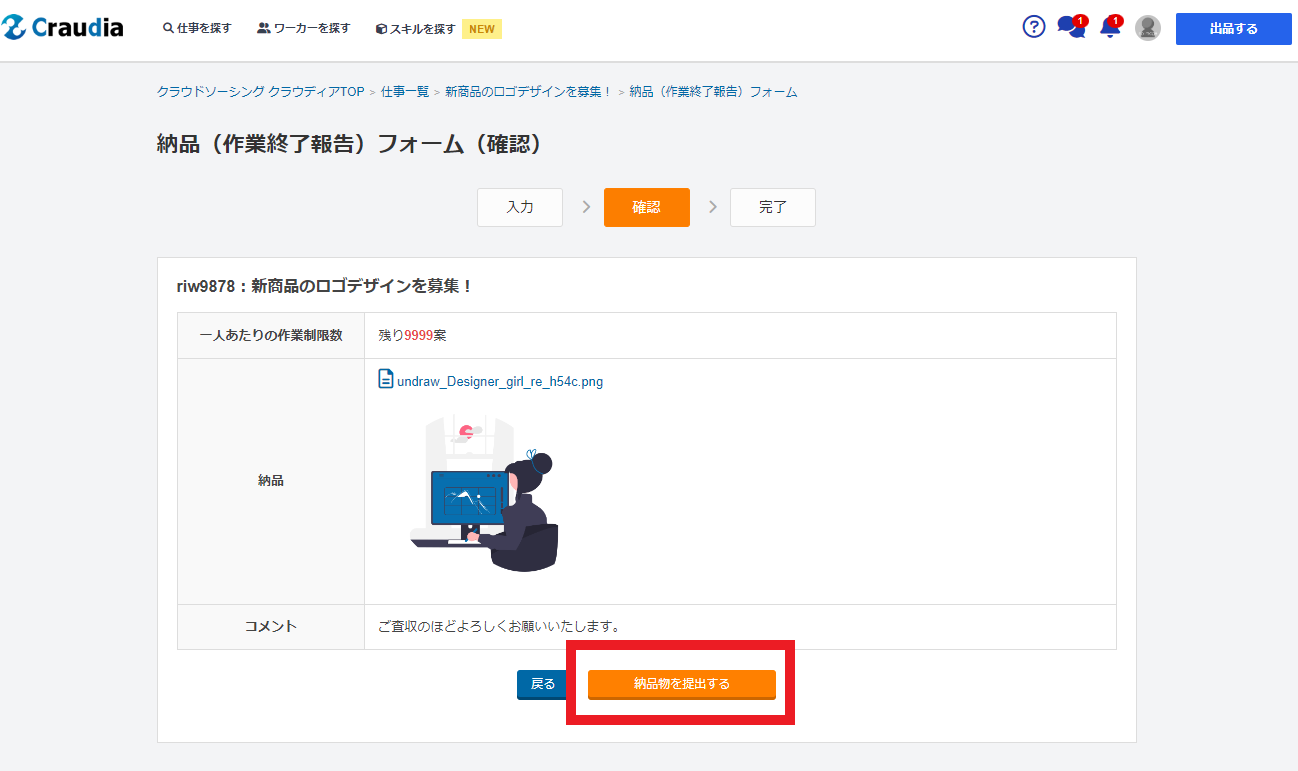
Task: Select the 確認 step
Action: 646,208
